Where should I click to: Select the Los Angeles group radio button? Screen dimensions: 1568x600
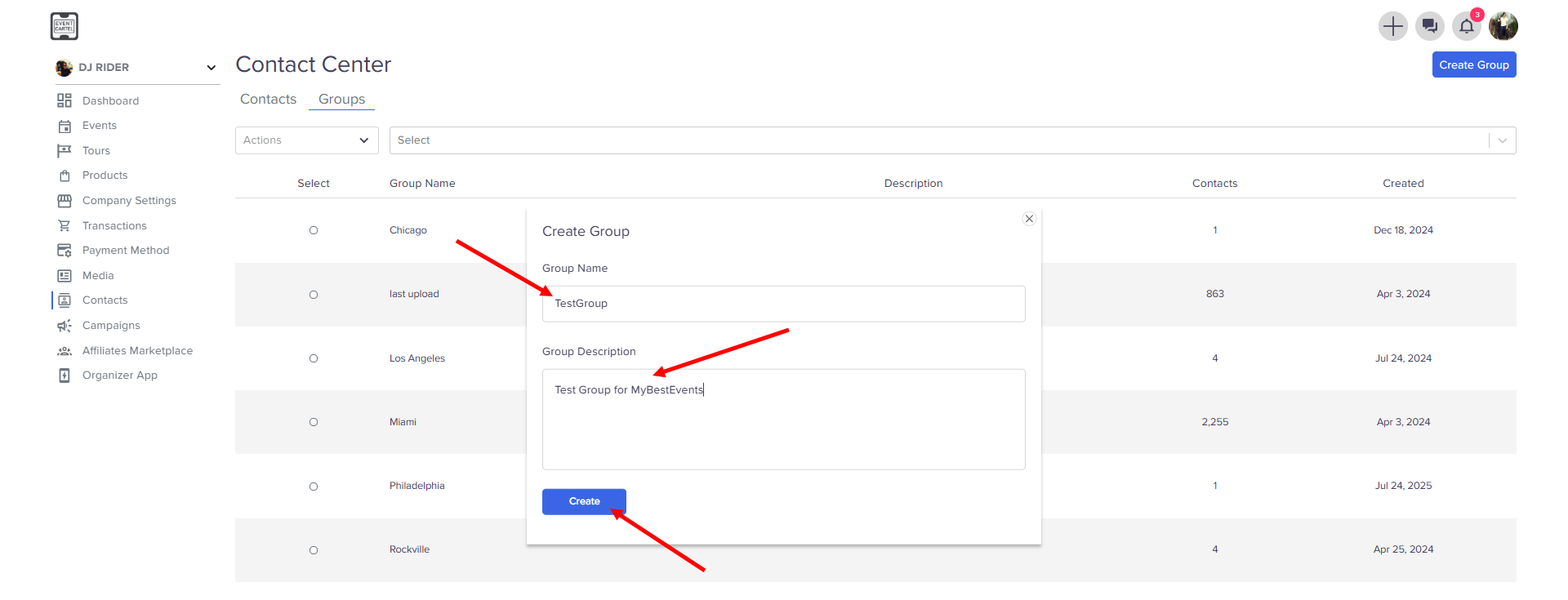[x=314, y=358]
